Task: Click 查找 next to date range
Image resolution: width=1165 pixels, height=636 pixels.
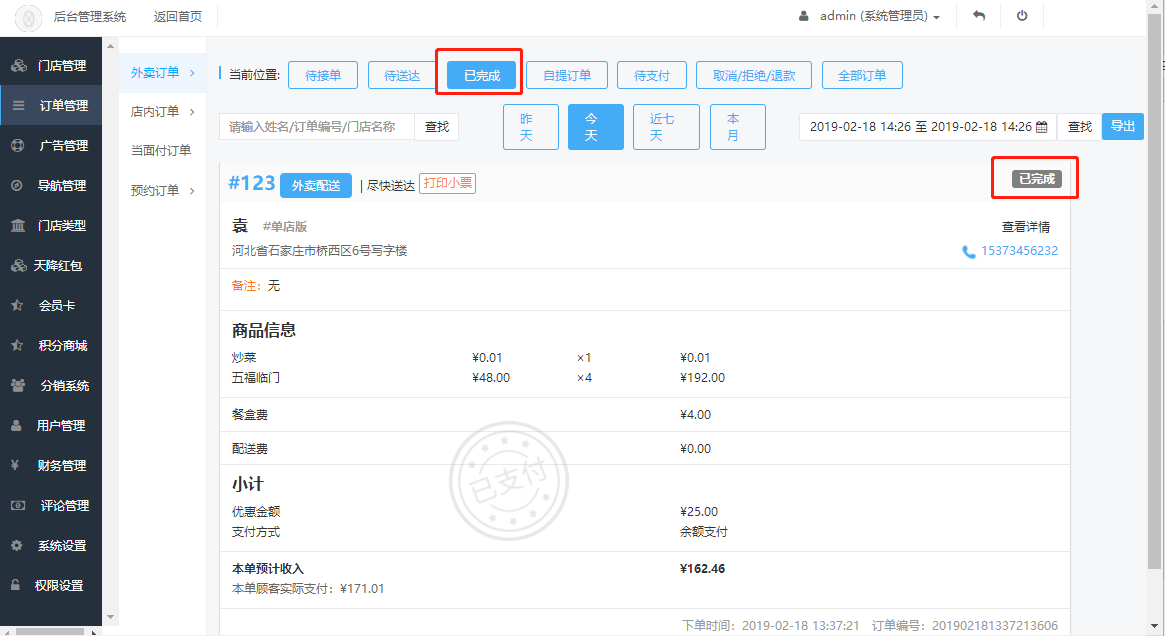Action: pyautogui.click(x=1080, y=127)
